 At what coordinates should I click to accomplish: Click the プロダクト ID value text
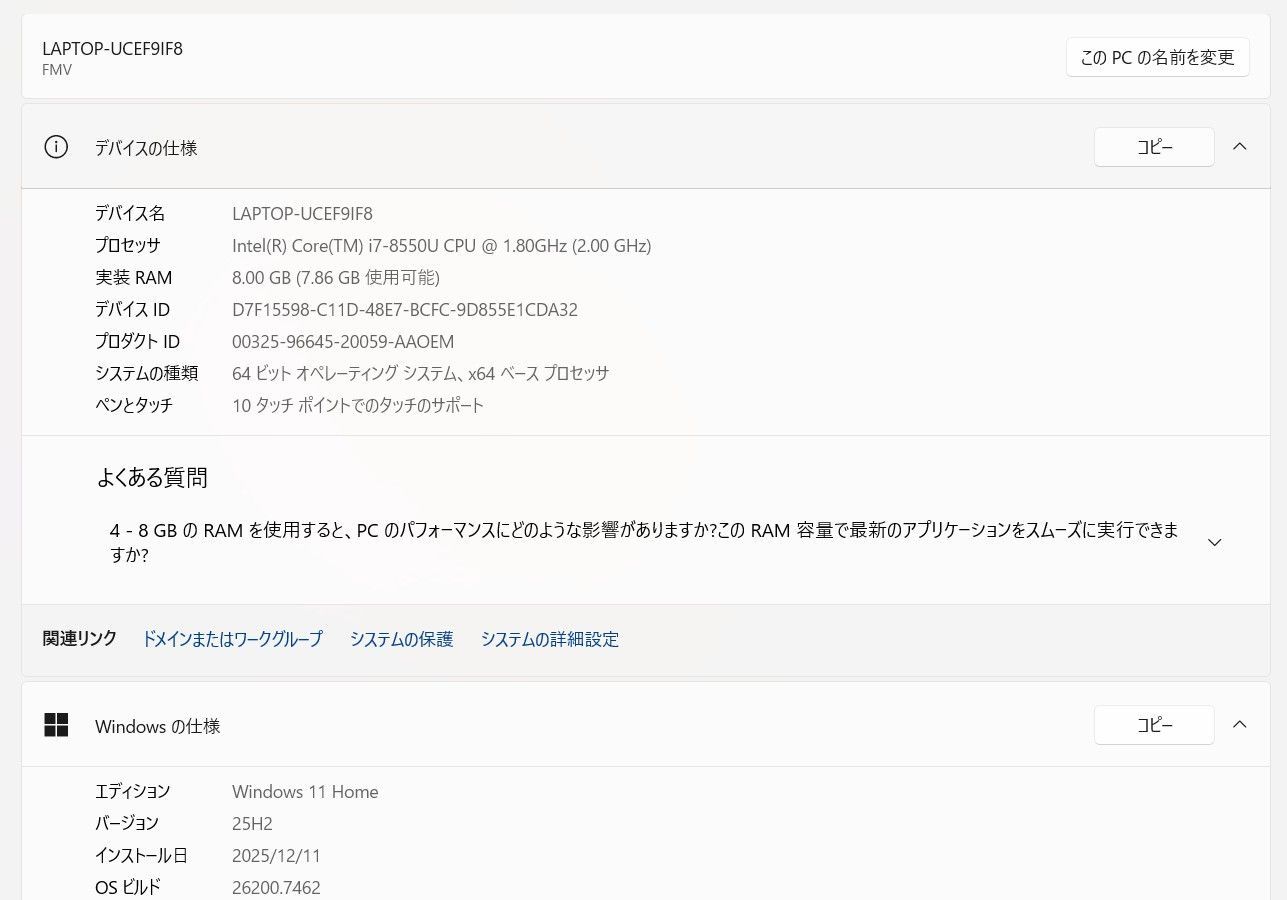tap(343, 341)
